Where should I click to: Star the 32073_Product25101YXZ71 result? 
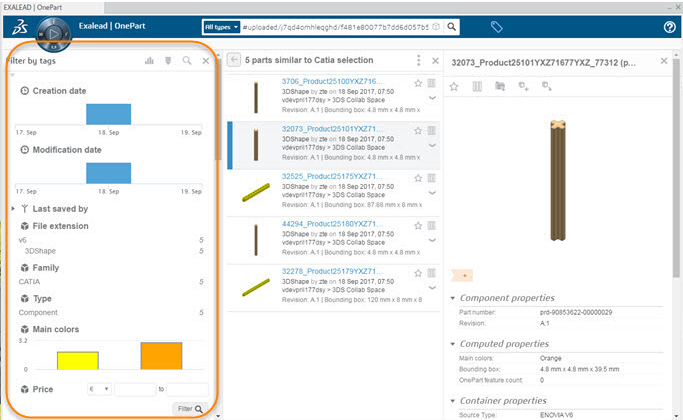[x=418, y=131]
